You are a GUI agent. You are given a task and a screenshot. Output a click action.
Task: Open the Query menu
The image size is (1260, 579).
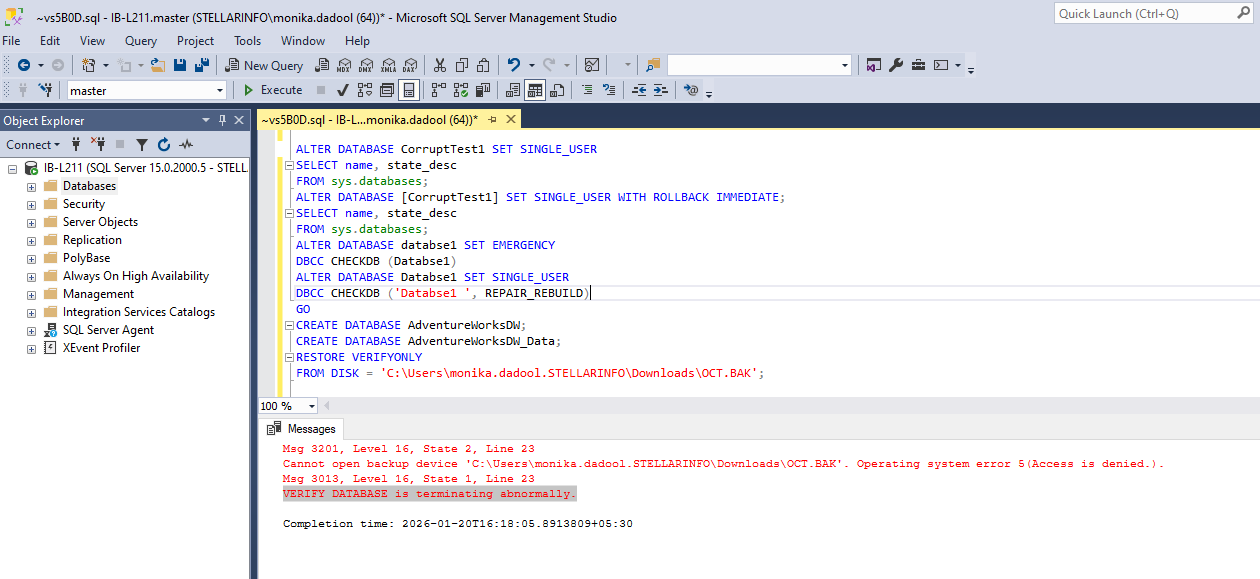point(141,41)
